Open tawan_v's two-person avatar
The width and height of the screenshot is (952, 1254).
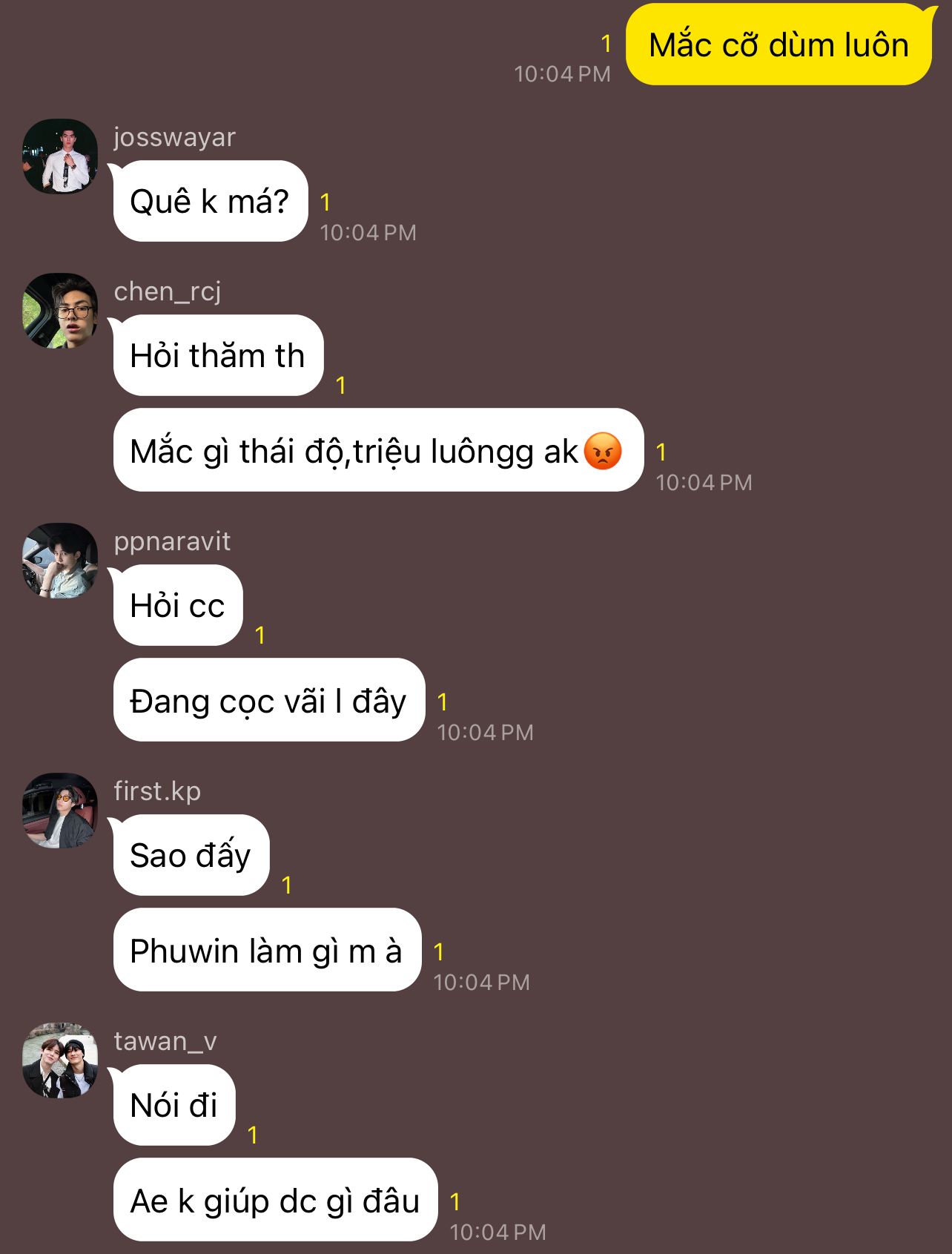pyautogui.click(x=60, y=1060)
